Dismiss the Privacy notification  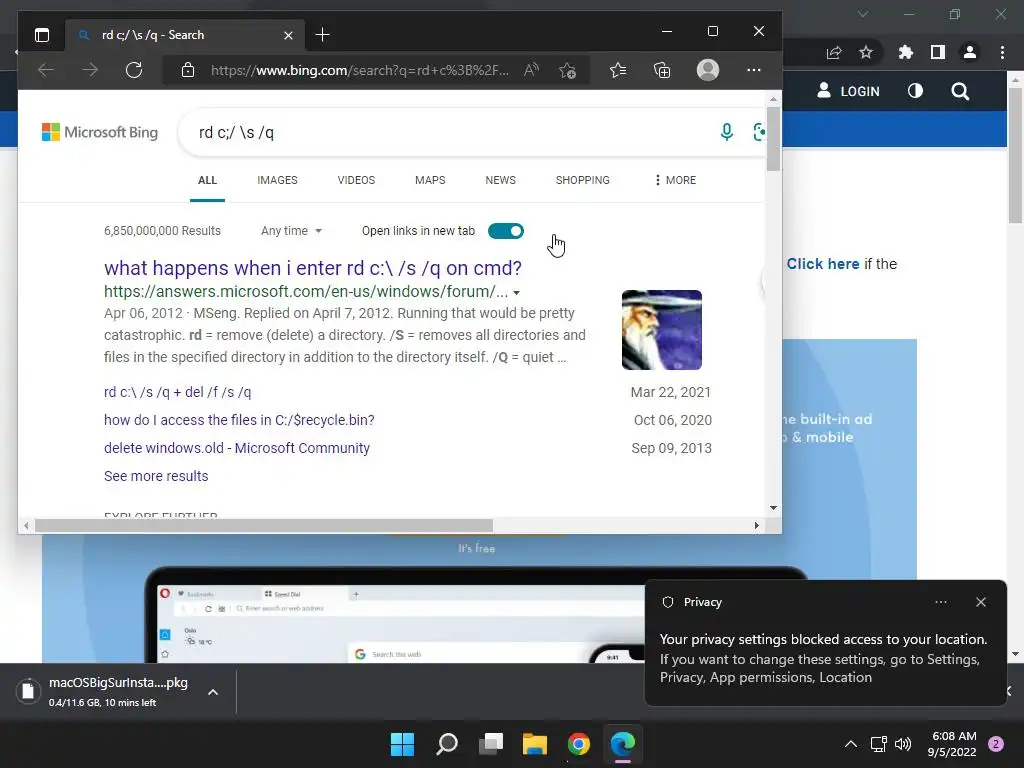point(981,602)
